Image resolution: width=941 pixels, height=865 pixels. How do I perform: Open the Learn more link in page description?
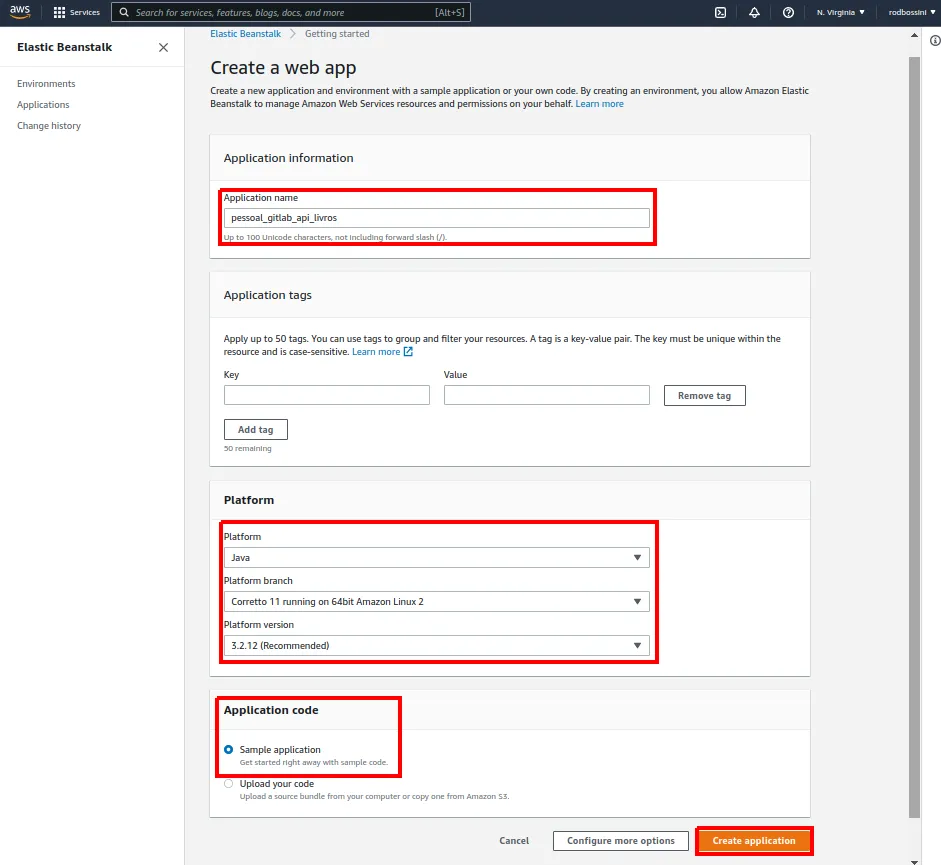tap(600, 104)
